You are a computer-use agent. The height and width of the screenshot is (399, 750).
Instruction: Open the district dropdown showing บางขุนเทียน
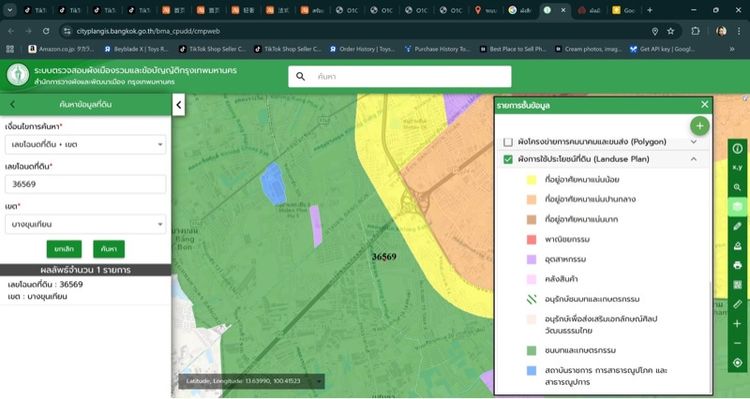click(86, 224)
